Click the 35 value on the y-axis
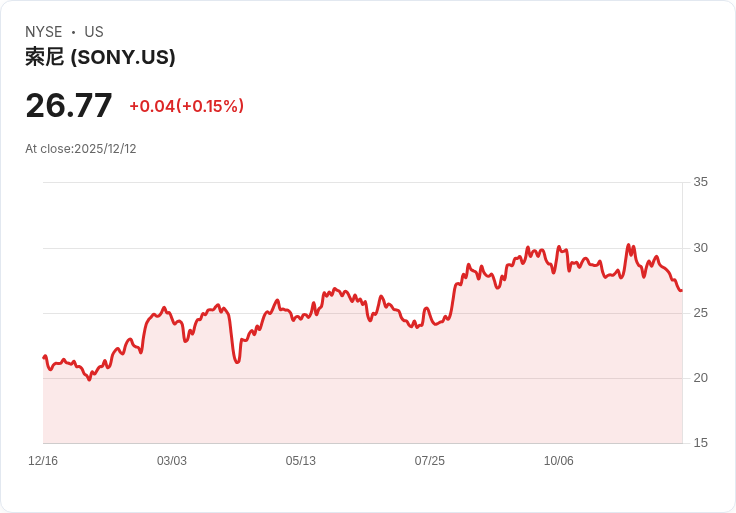Screen dimensions: 736x513 click(x=700, y=182)
